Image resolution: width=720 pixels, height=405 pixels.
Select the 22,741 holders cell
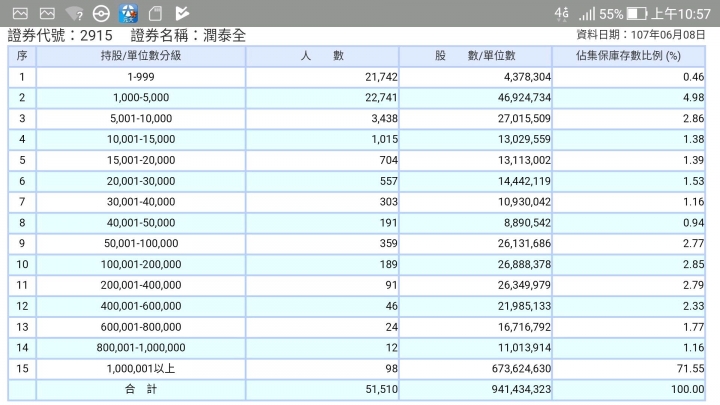[322, 98]
